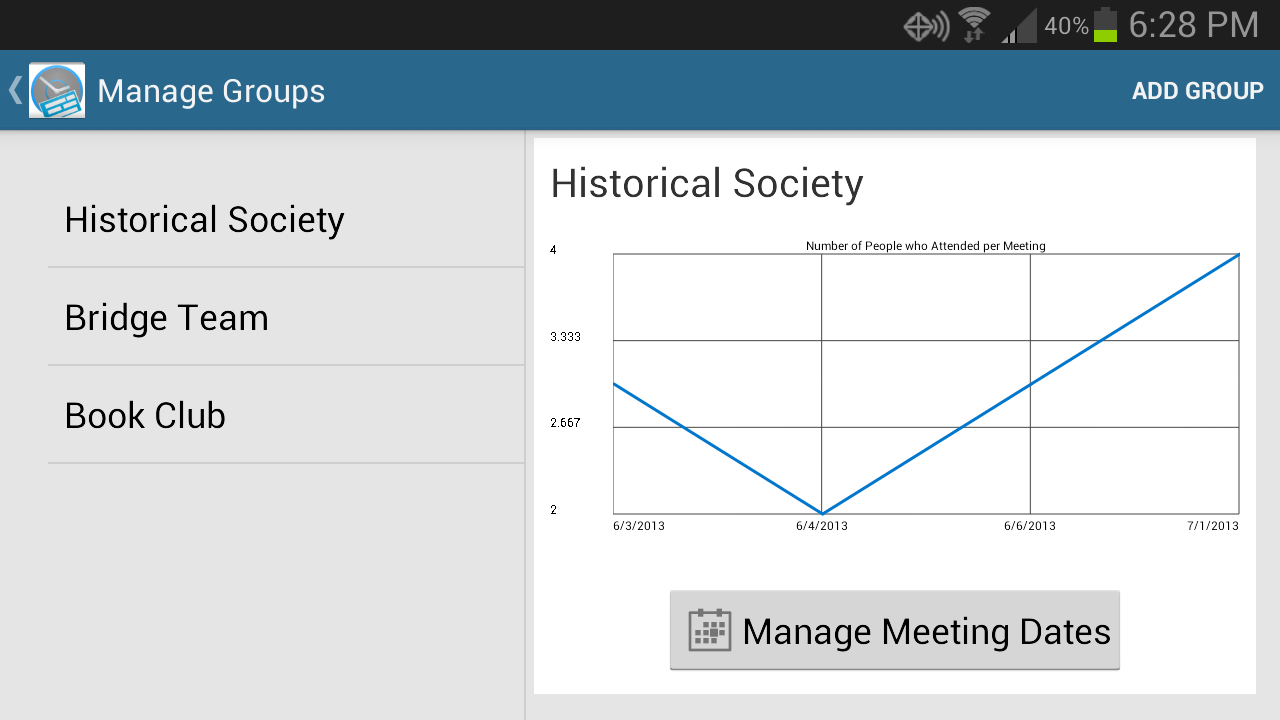Tap the app logo icon in action bar

pos(57,90)
